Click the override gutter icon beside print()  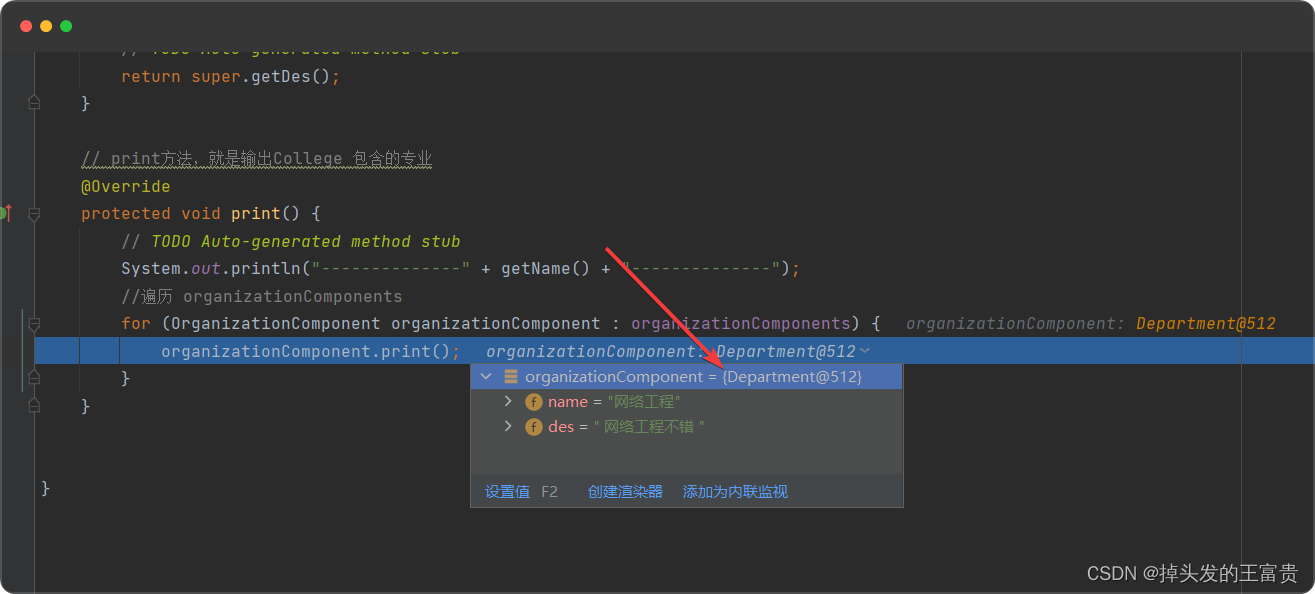point(6,213)
